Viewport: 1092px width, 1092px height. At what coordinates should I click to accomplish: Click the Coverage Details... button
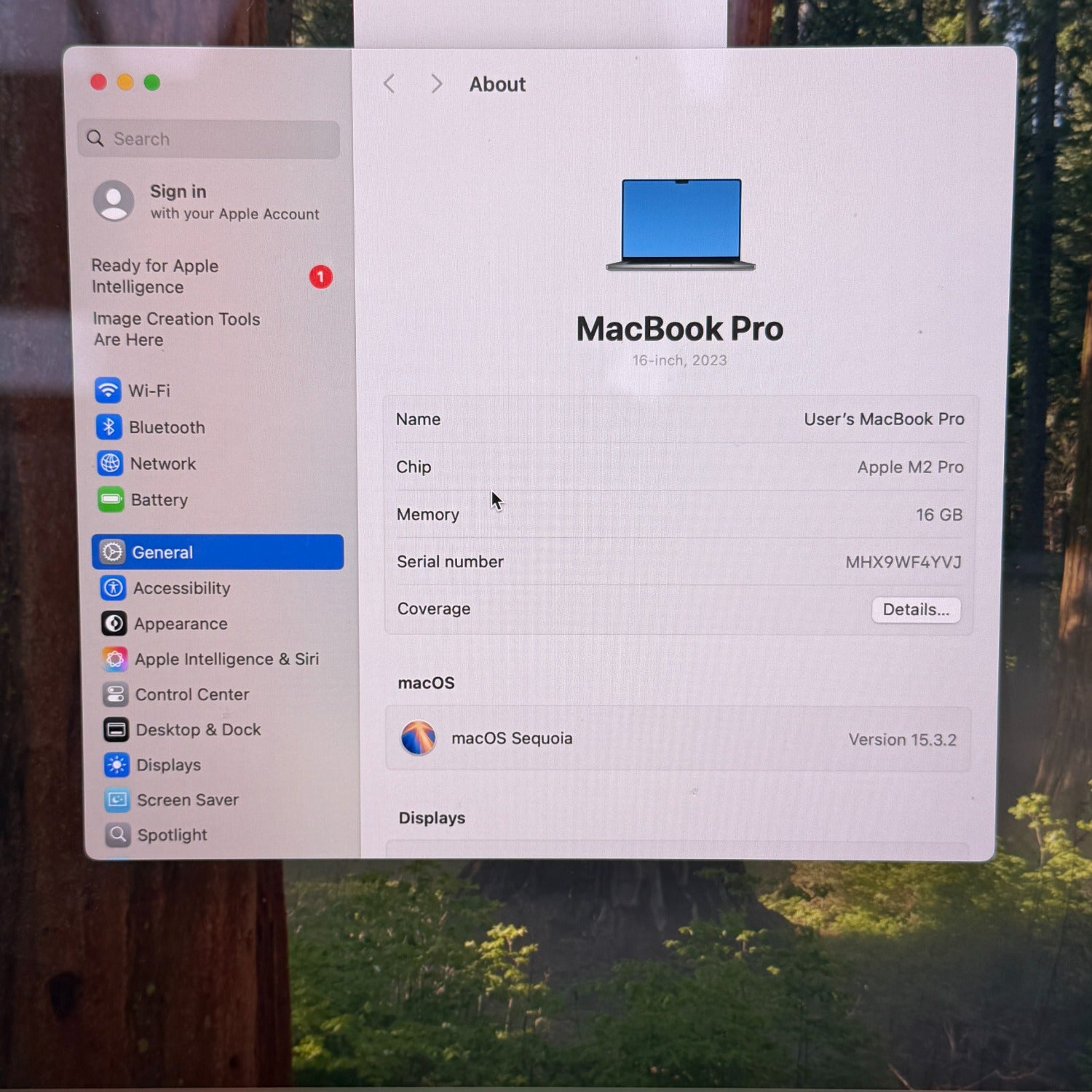coord(916,609)
